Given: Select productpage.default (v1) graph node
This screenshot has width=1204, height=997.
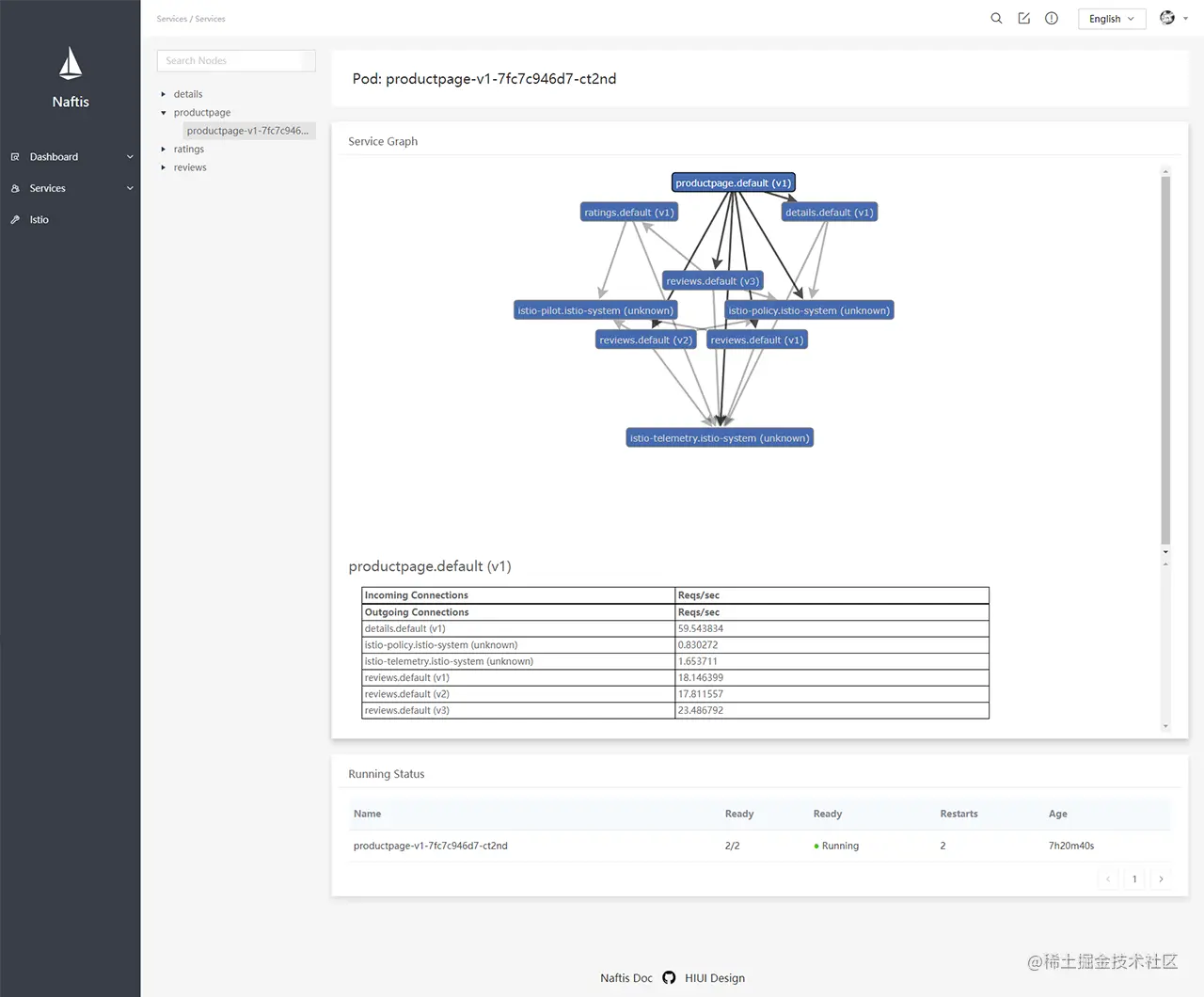Looking at the screenshot, I should 734,182.
